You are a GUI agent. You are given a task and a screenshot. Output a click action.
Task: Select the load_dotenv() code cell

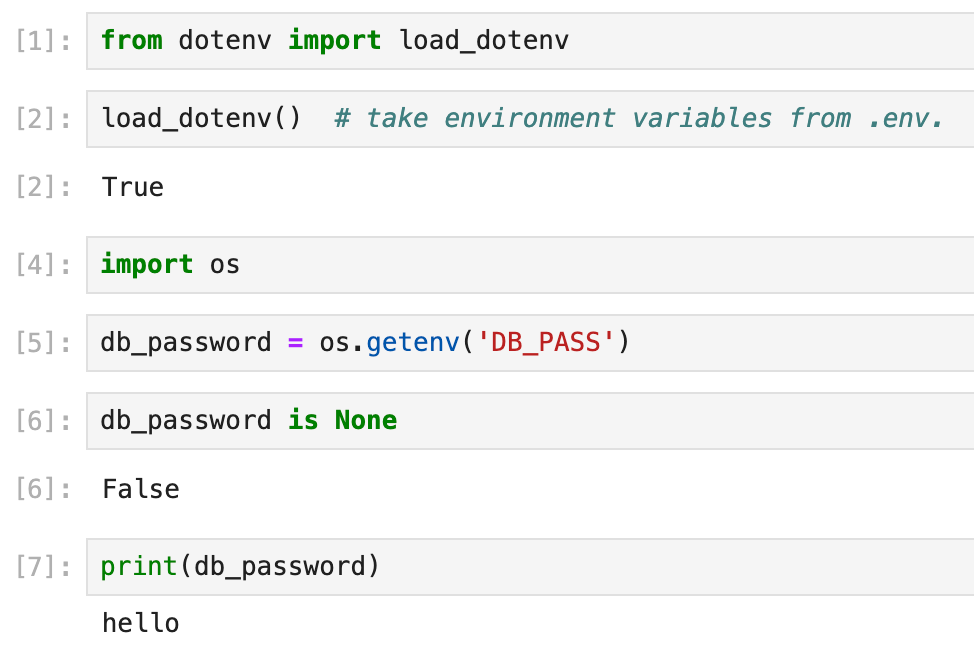tap(530, 119)
